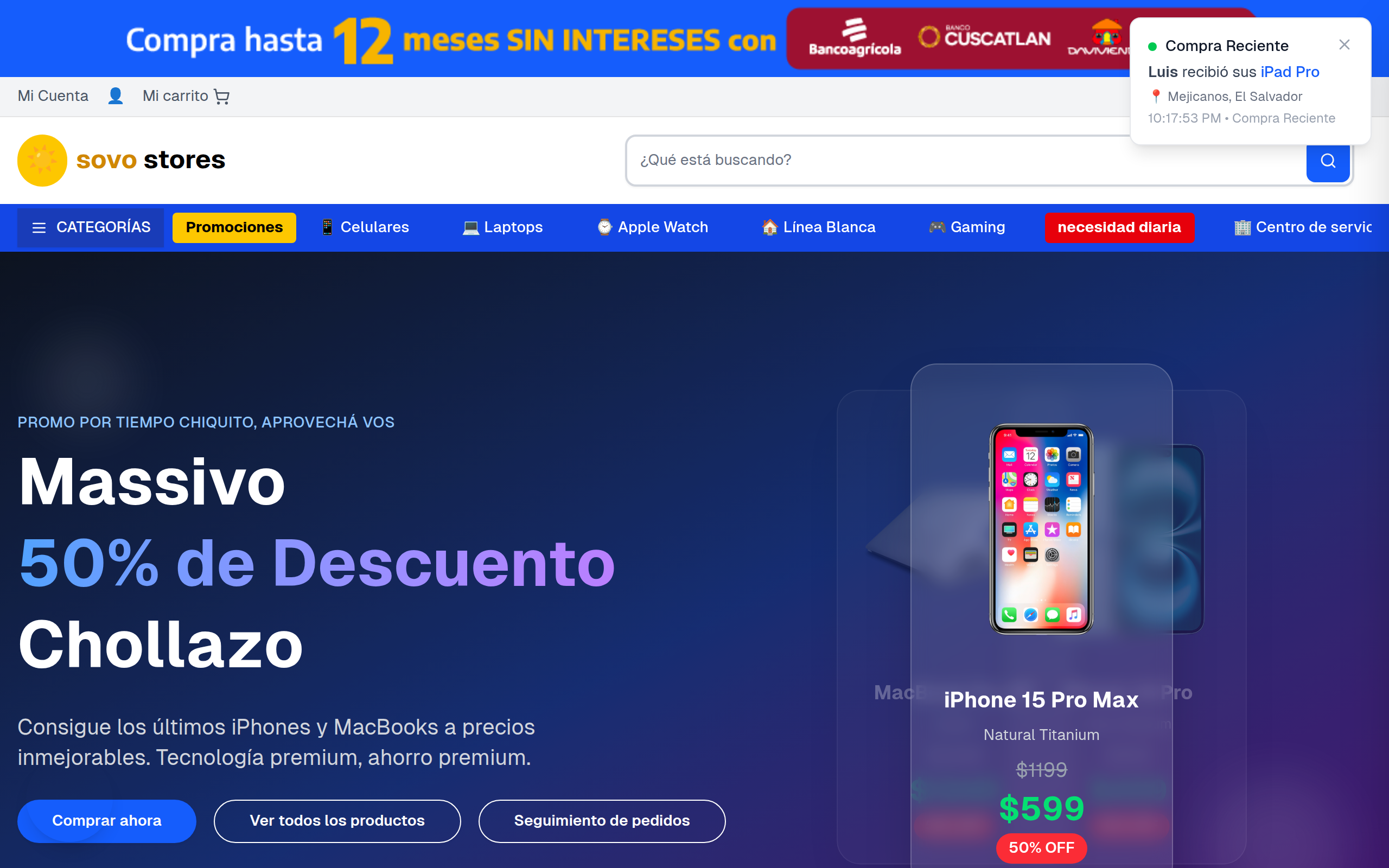Click the red necesidad diaria button

[x=1119, y=227]
